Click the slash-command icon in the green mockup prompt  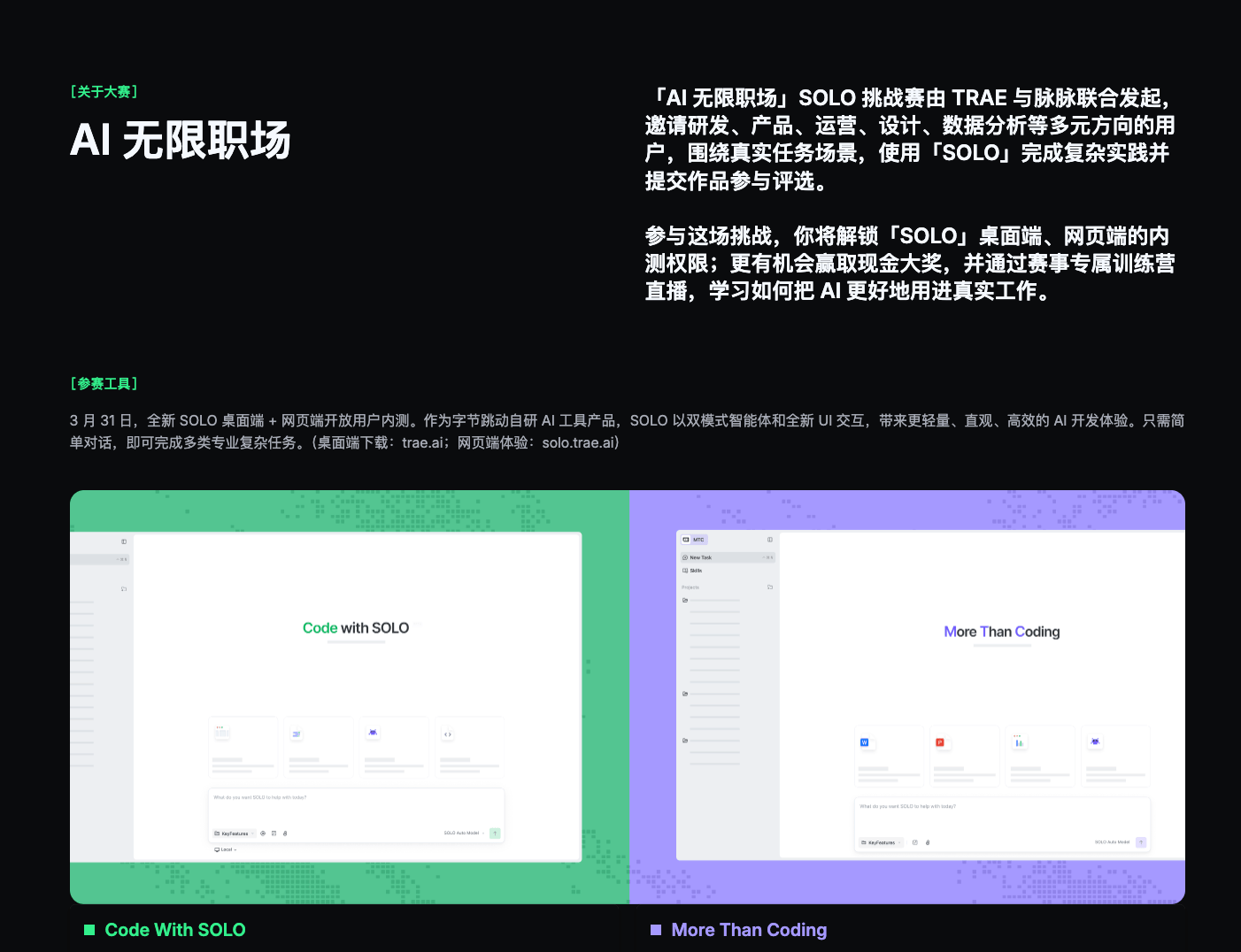pos(274,833)
